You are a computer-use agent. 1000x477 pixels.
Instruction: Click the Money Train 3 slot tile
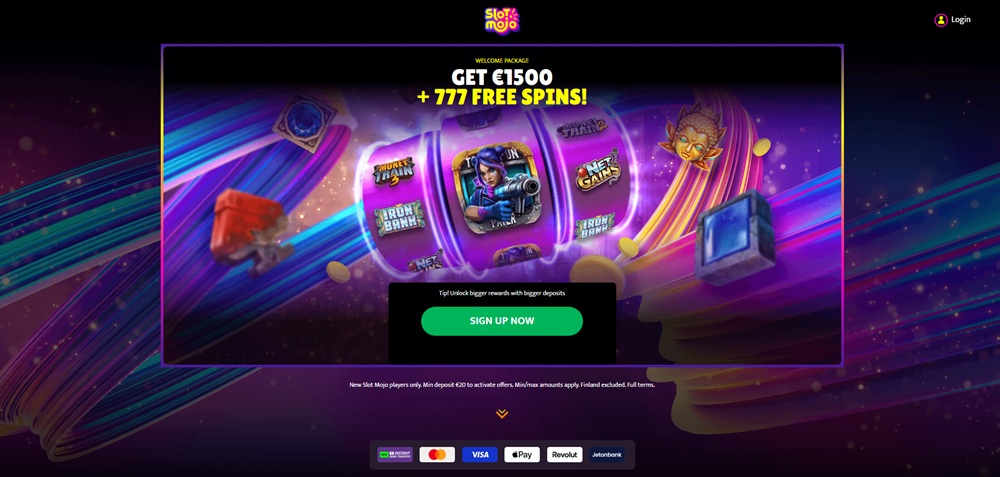[x=393, y=171]
